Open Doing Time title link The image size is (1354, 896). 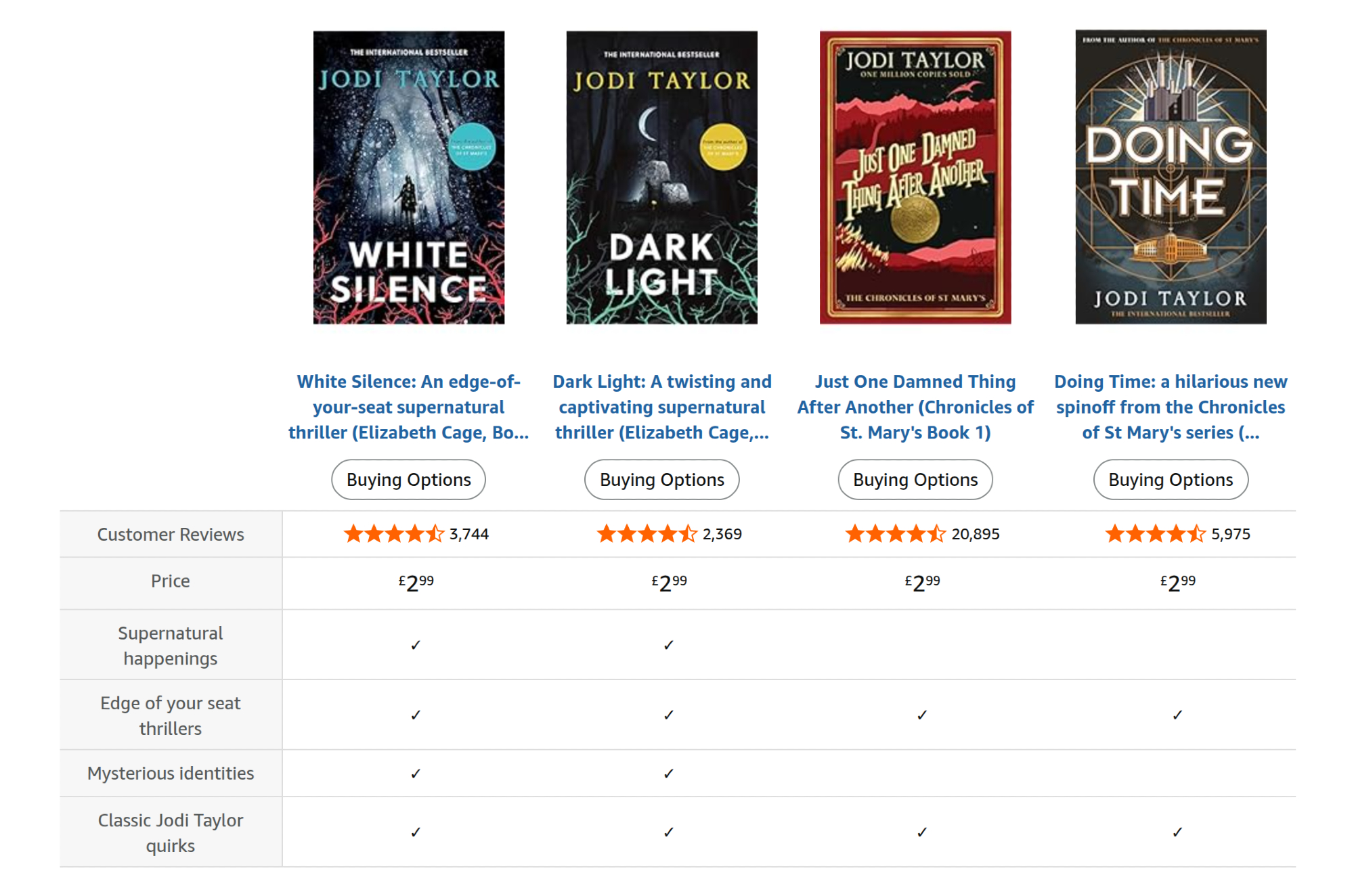1171,407
